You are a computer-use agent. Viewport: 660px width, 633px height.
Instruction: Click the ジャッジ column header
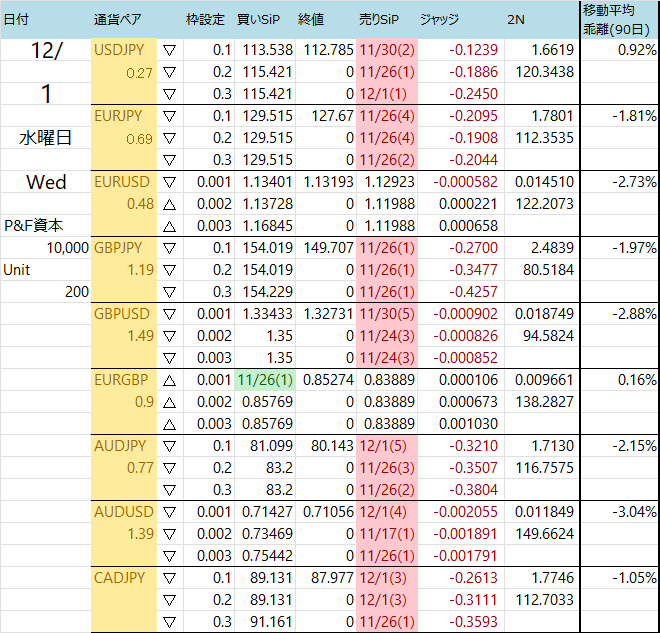pyautogui.click(x=439, y=19)
